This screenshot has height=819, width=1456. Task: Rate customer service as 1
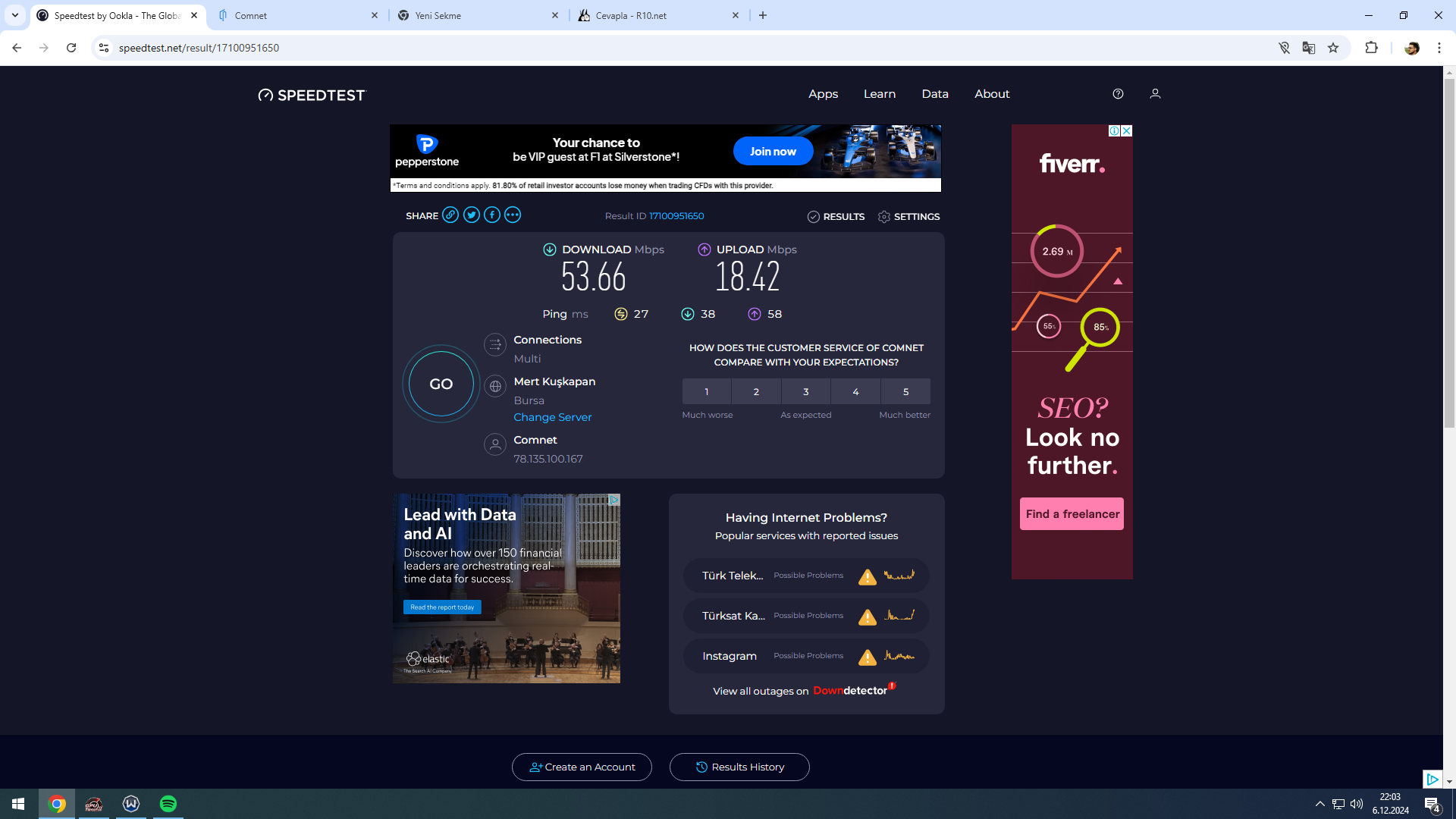coord(707,392)
